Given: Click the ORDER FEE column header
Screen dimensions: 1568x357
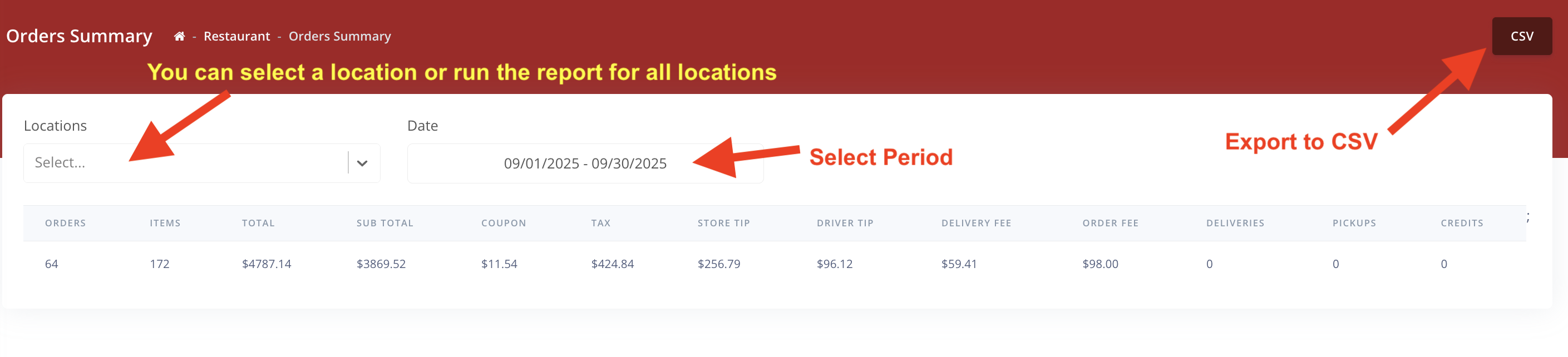Looking at the screenshot, I should pos(1110,223).
